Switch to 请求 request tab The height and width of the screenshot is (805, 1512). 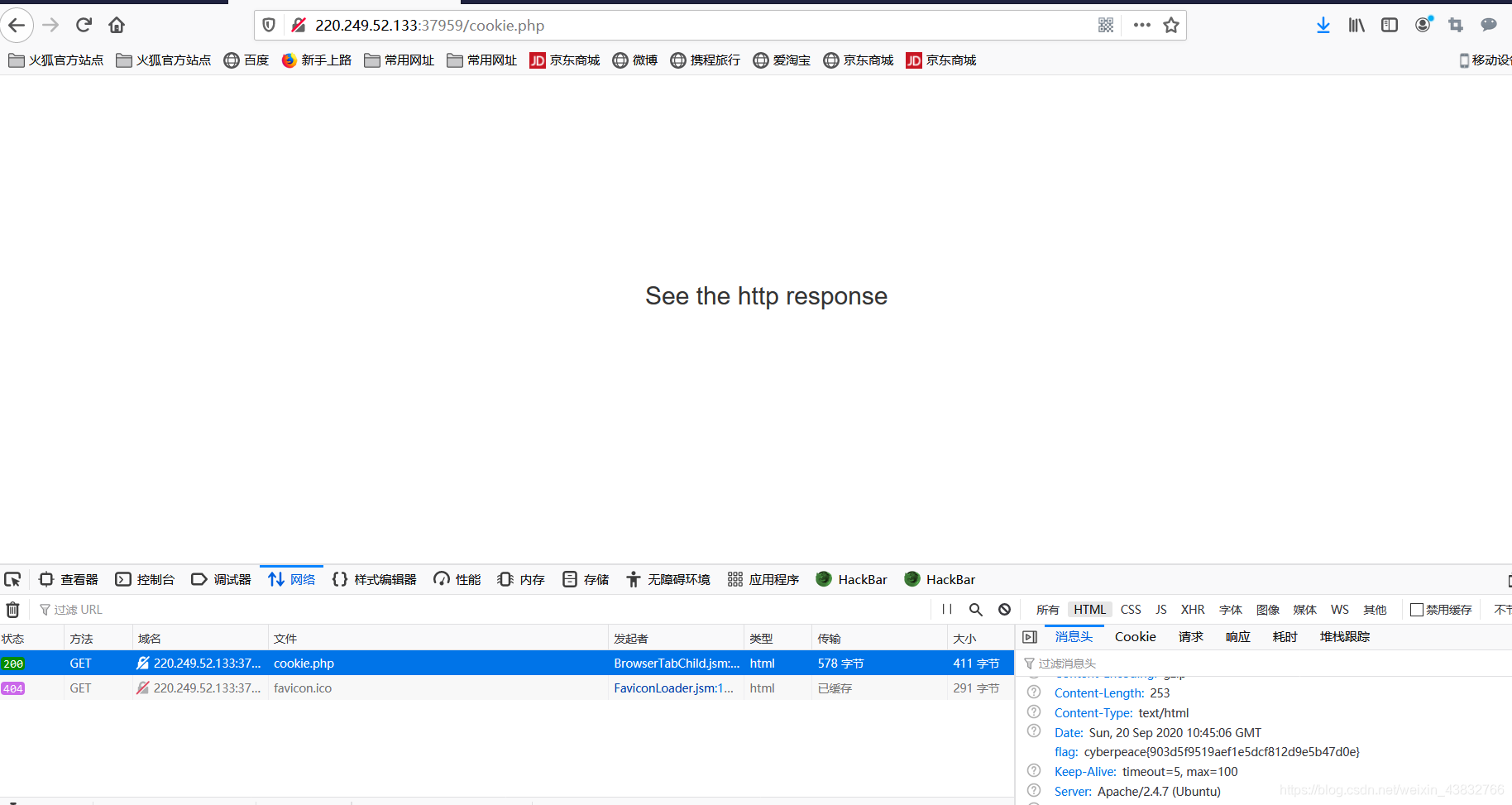click(1191, 637)
